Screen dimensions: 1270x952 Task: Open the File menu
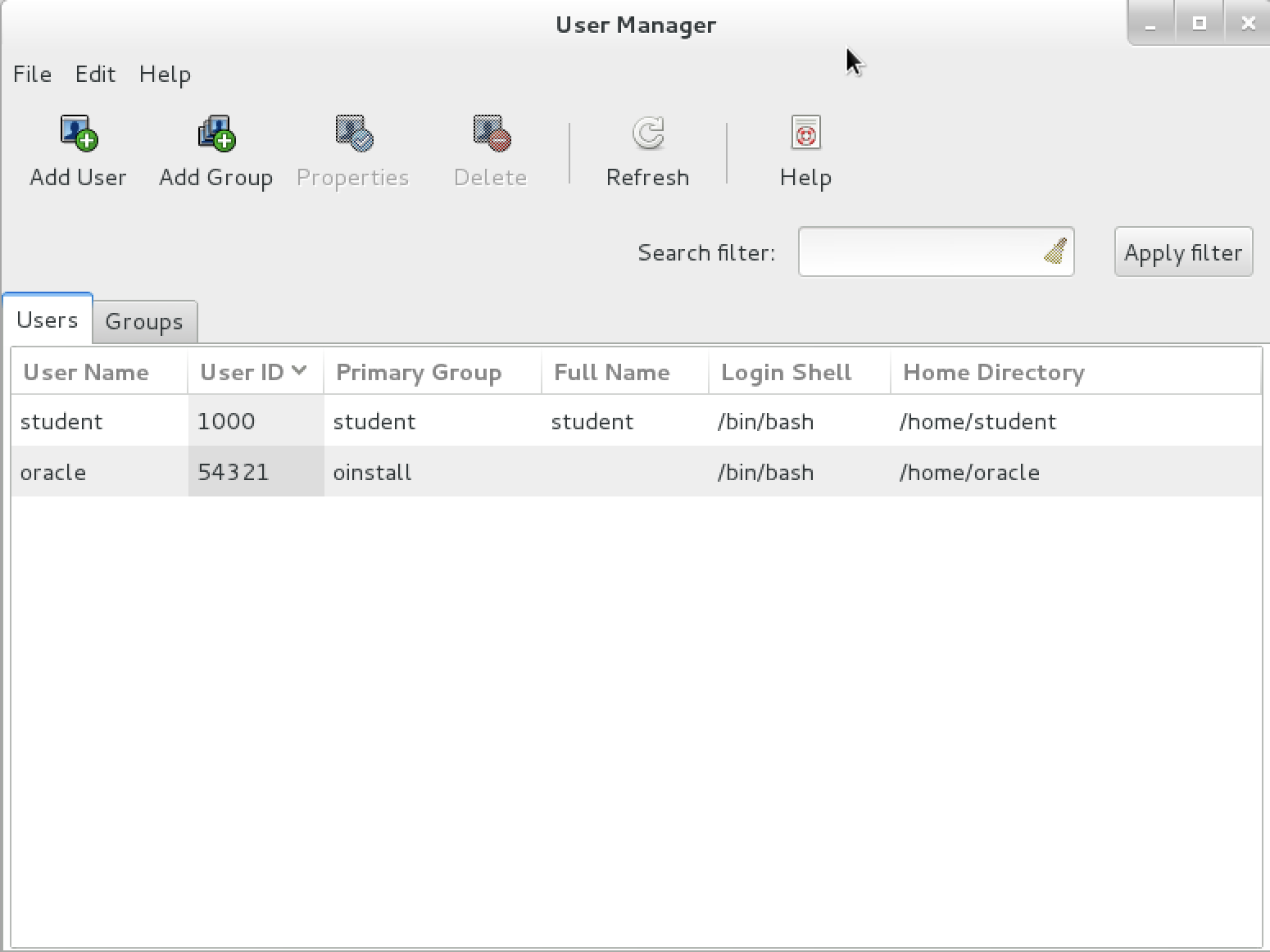[33, 74]
